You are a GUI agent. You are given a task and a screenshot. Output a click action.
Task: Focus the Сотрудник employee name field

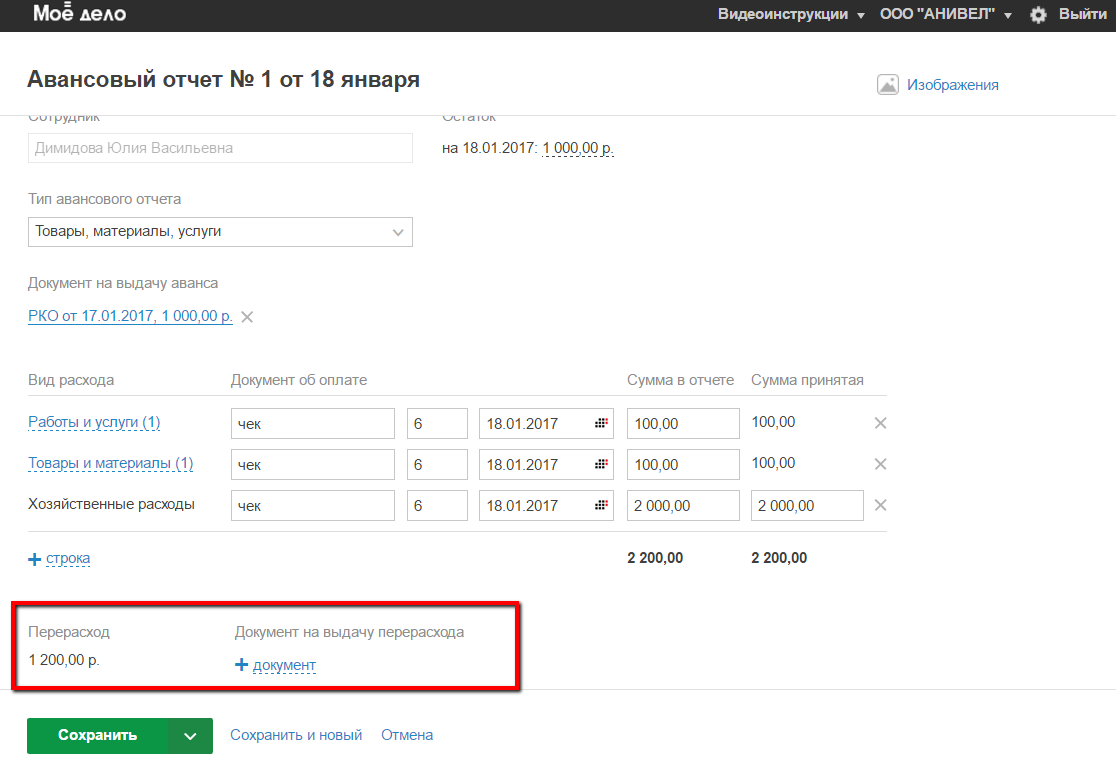point(220,148)
